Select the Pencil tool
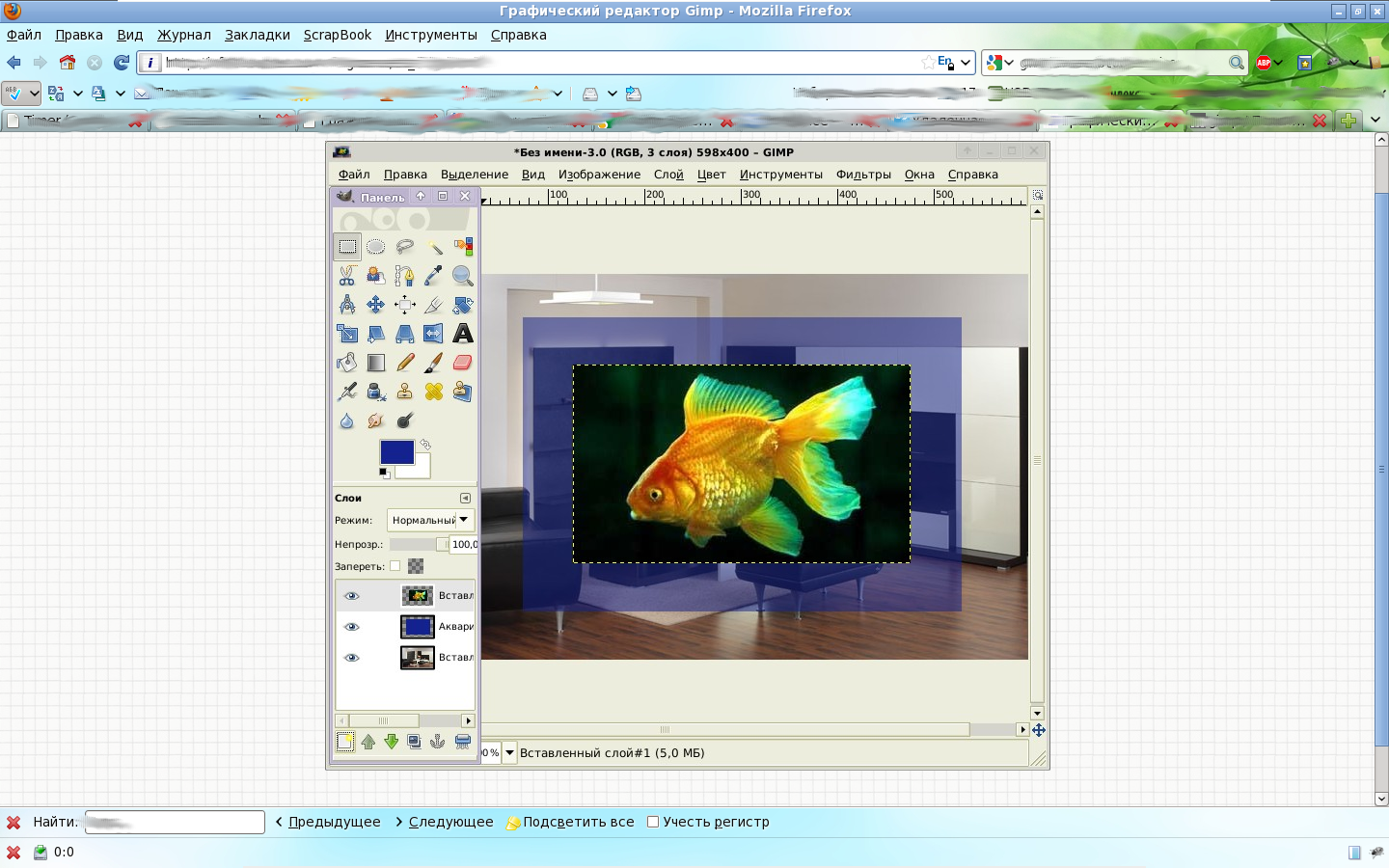Image resolution: width=1389 pixels, height=868 pixels. pyautogui.click(x=405, y=363)
